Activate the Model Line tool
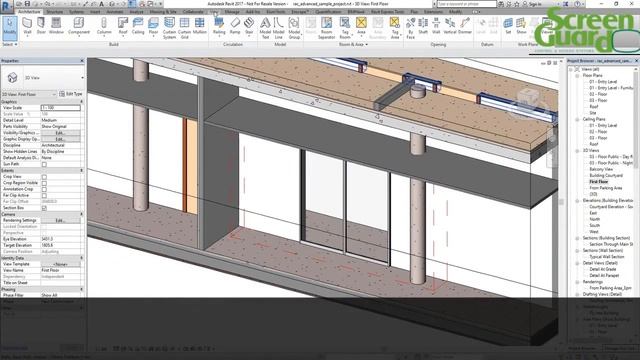 (279, 28)
